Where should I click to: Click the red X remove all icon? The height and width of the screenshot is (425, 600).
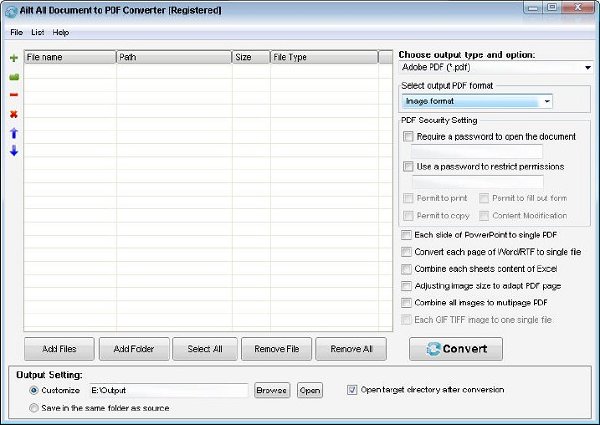pyautogui.click(x=14, y=114)
